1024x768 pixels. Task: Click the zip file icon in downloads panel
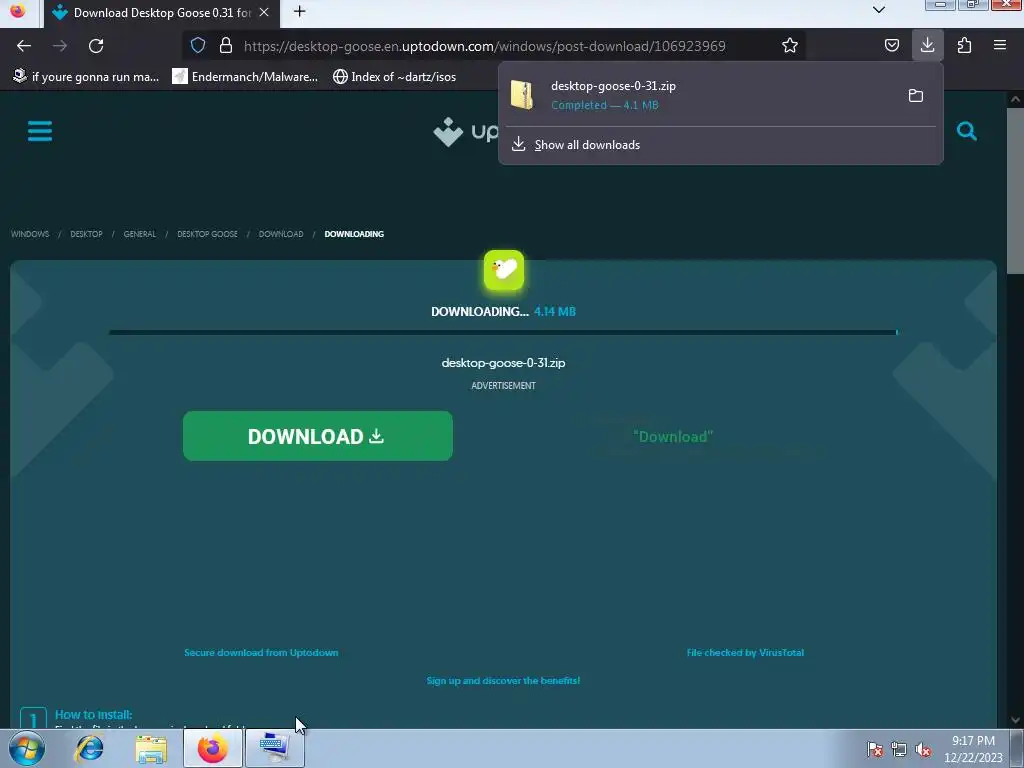[x=522, y=95]
